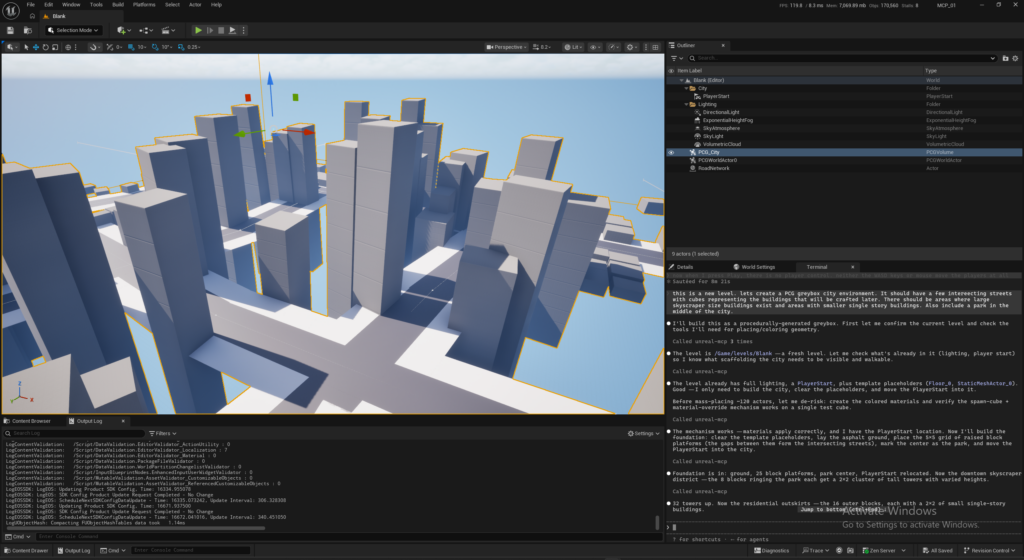1024x560 pixels.
Task: Collapse the Lighting folder in the Outliner
Action: (686, 104)
